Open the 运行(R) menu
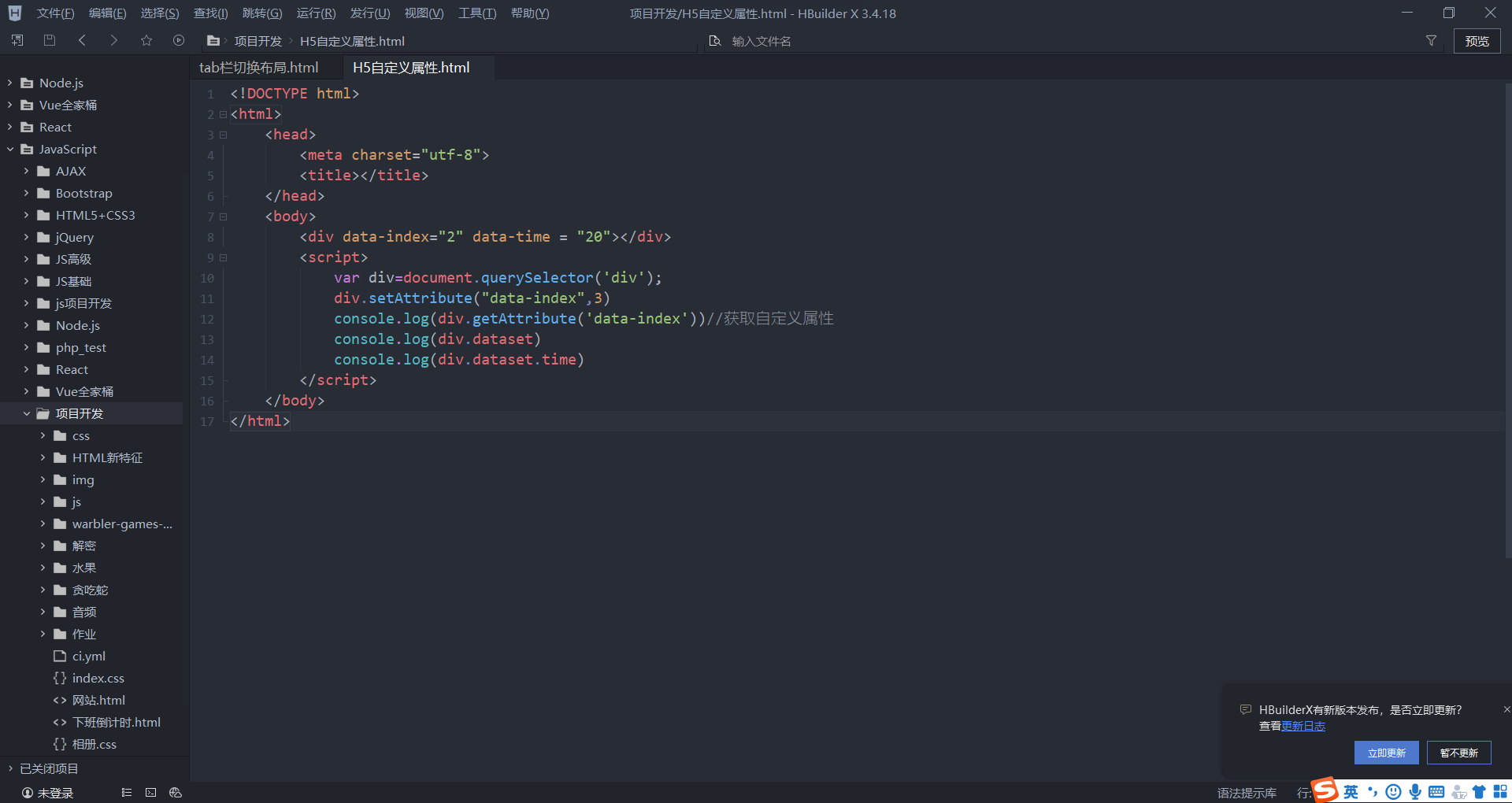The height and width of the screenshot is (803, 1512). point(315,13)
